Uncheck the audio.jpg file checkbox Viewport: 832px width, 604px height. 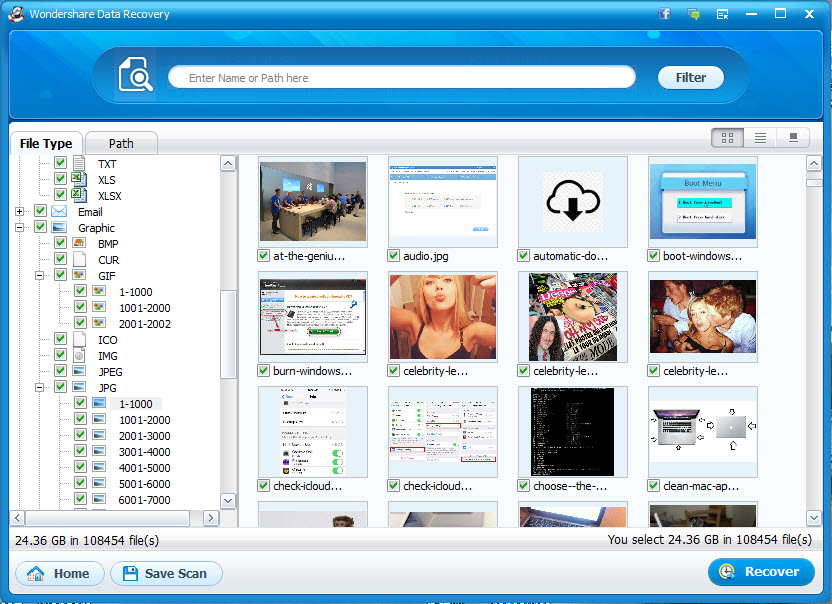393,256
